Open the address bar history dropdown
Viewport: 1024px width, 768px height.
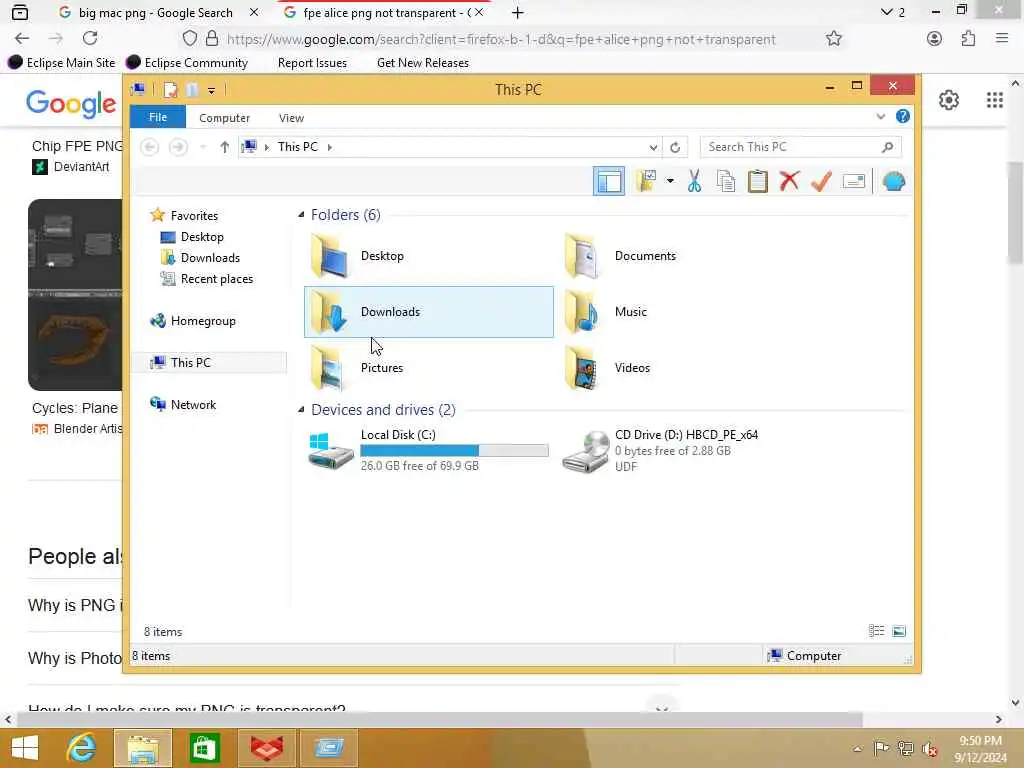click(653, 148)
